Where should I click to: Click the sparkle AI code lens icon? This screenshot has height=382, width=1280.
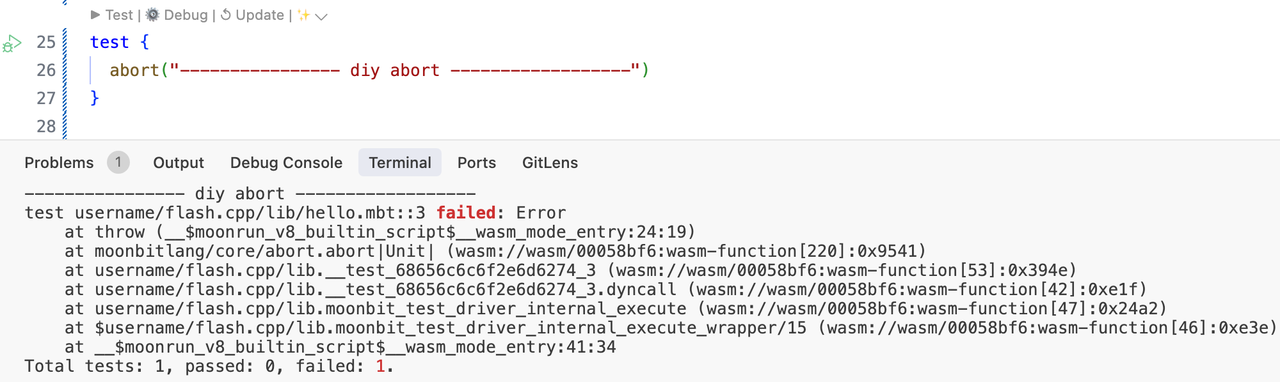coord(304,15)
